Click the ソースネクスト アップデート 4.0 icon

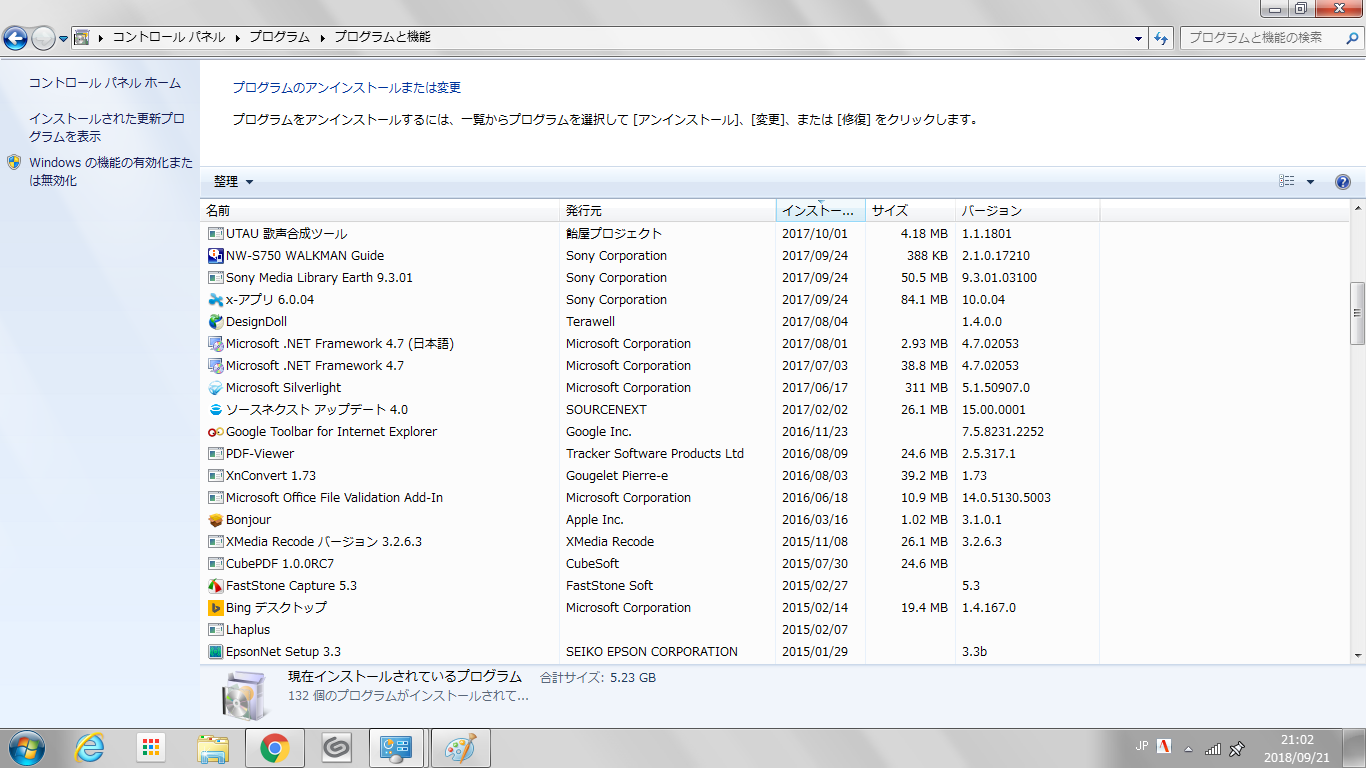tap(215, 410)
